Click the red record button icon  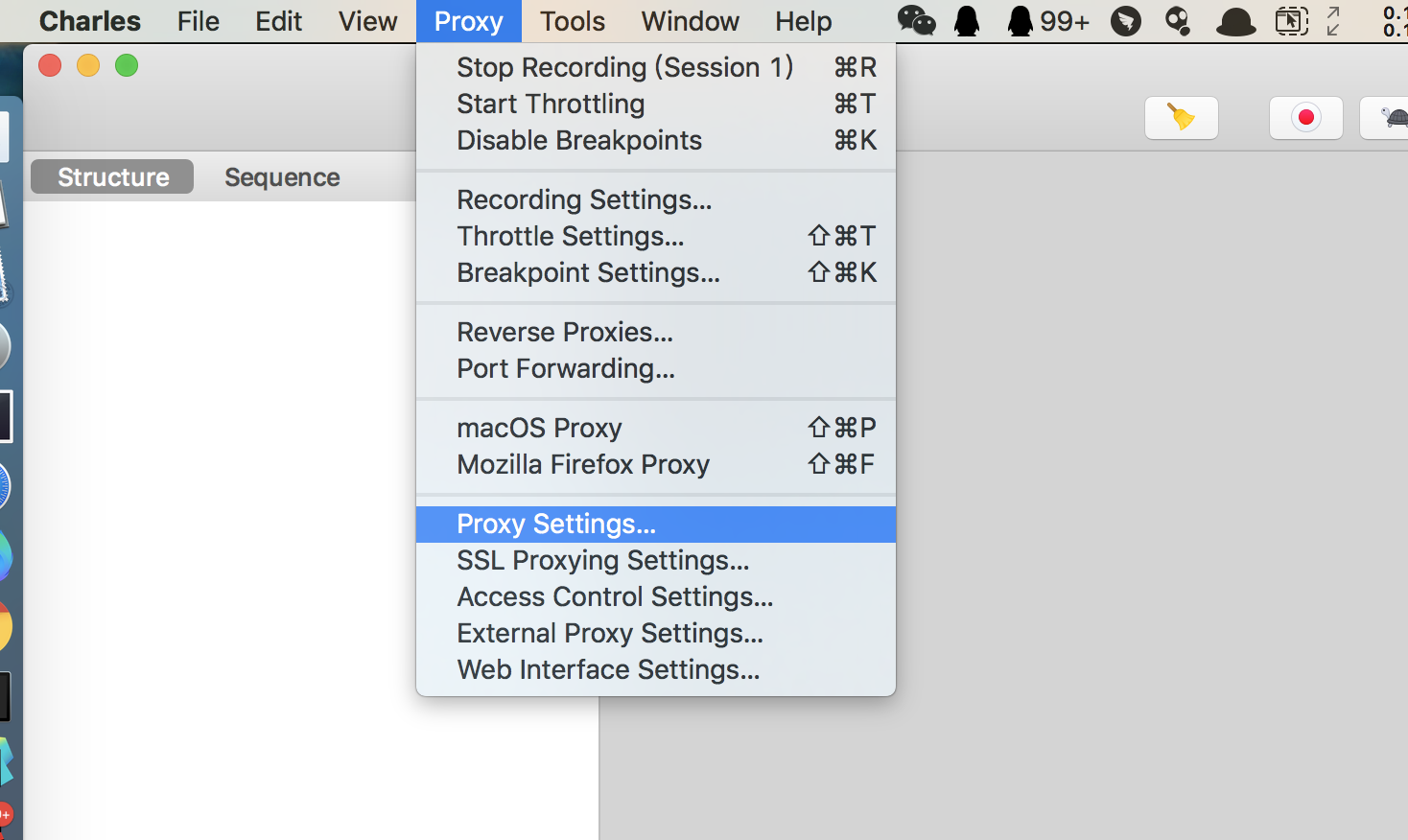1305,118
